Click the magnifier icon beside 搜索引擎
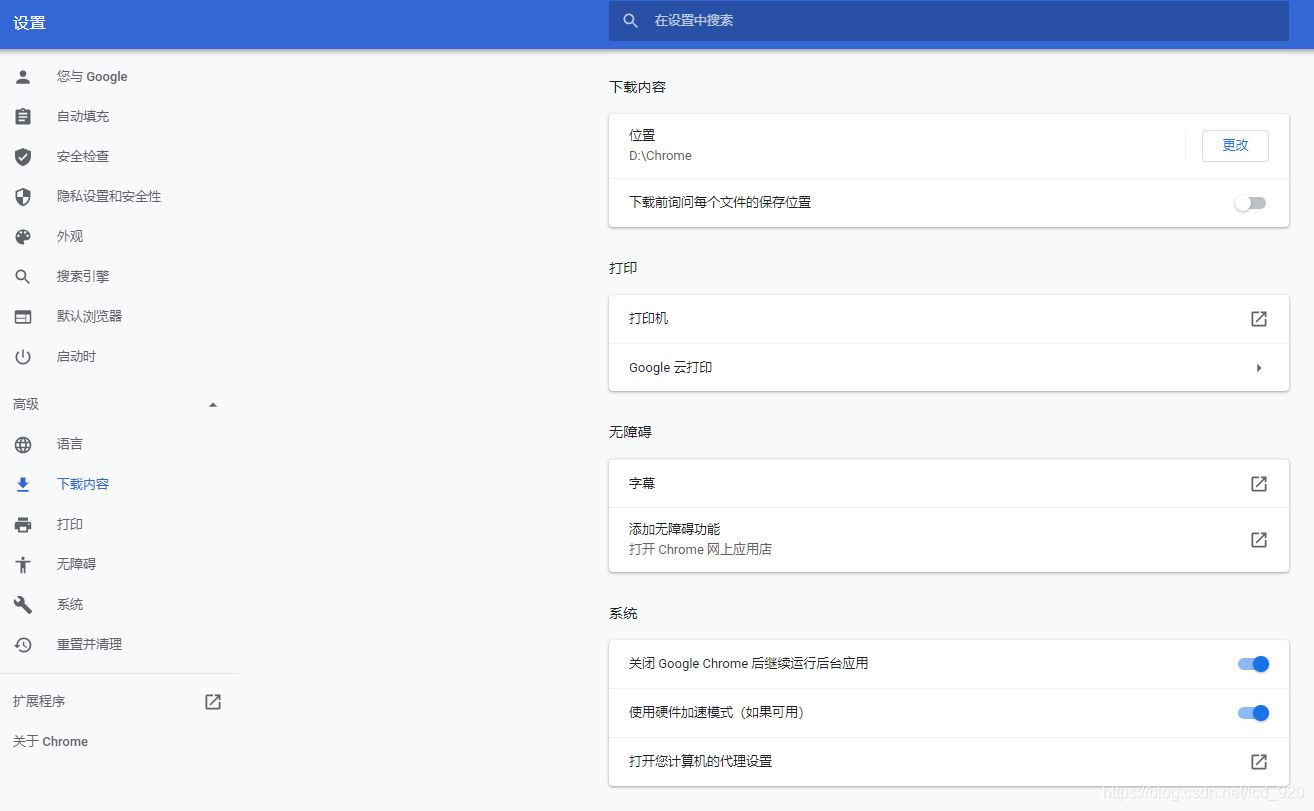1314x811 pixels. coord(23,277)
